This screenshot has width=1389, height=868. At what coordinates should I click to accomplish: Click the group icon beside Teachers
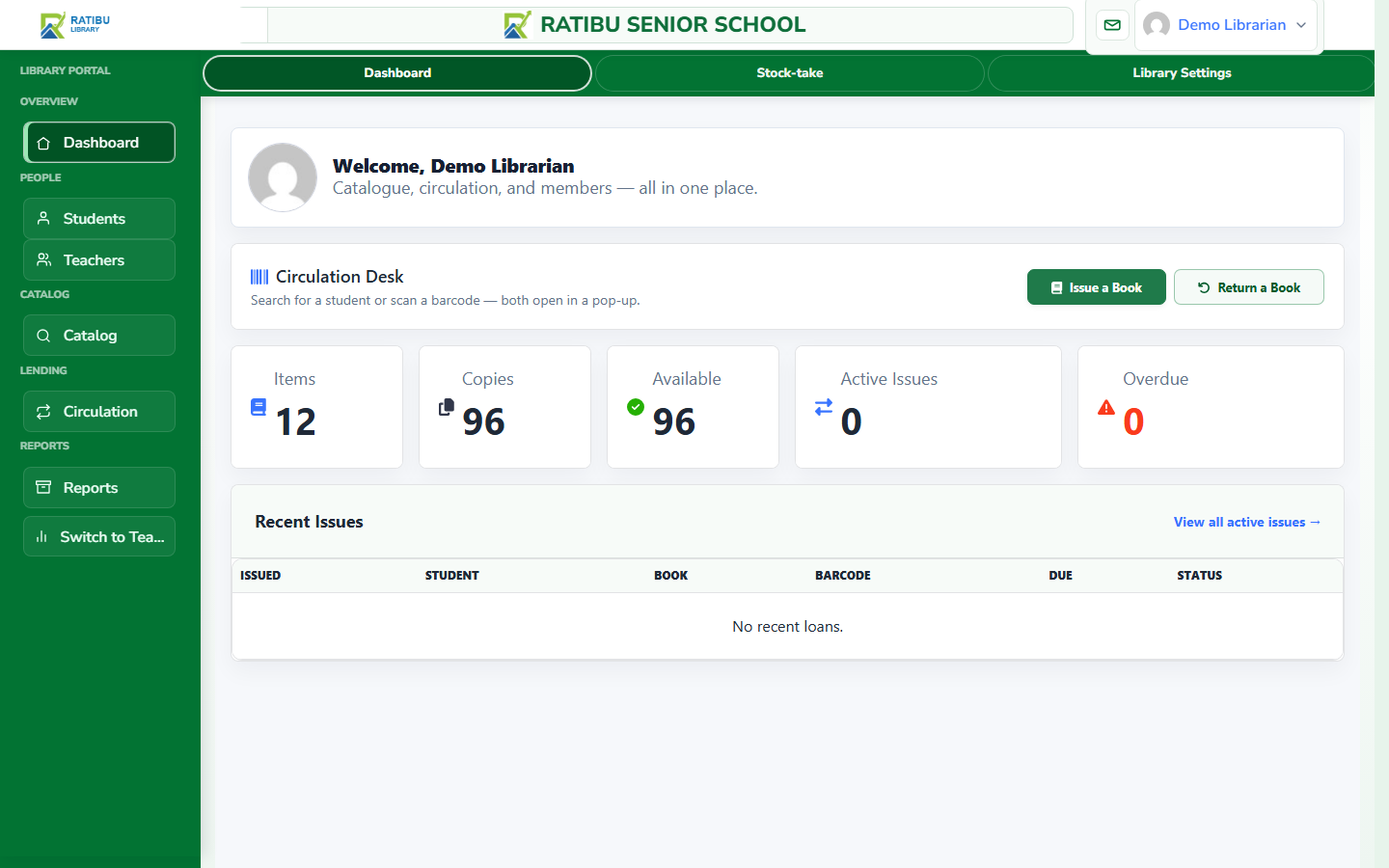coord(43,260)
